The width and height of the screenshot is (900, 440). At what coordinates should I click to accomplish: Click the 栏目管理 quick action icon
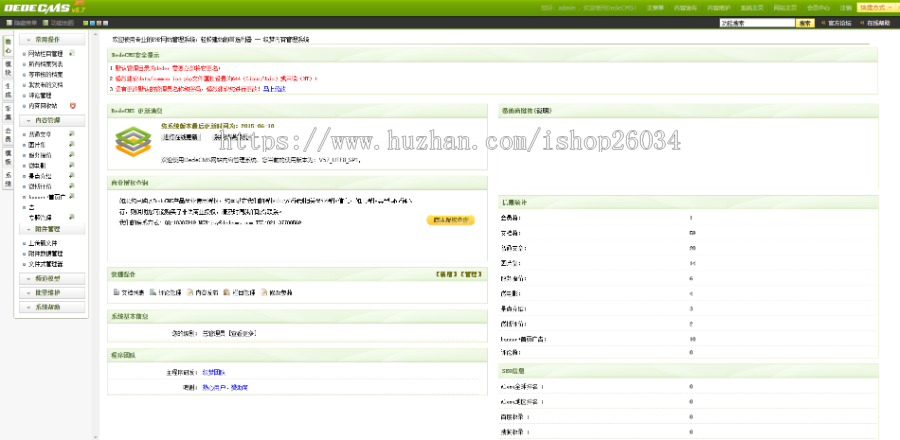(227, 292)
